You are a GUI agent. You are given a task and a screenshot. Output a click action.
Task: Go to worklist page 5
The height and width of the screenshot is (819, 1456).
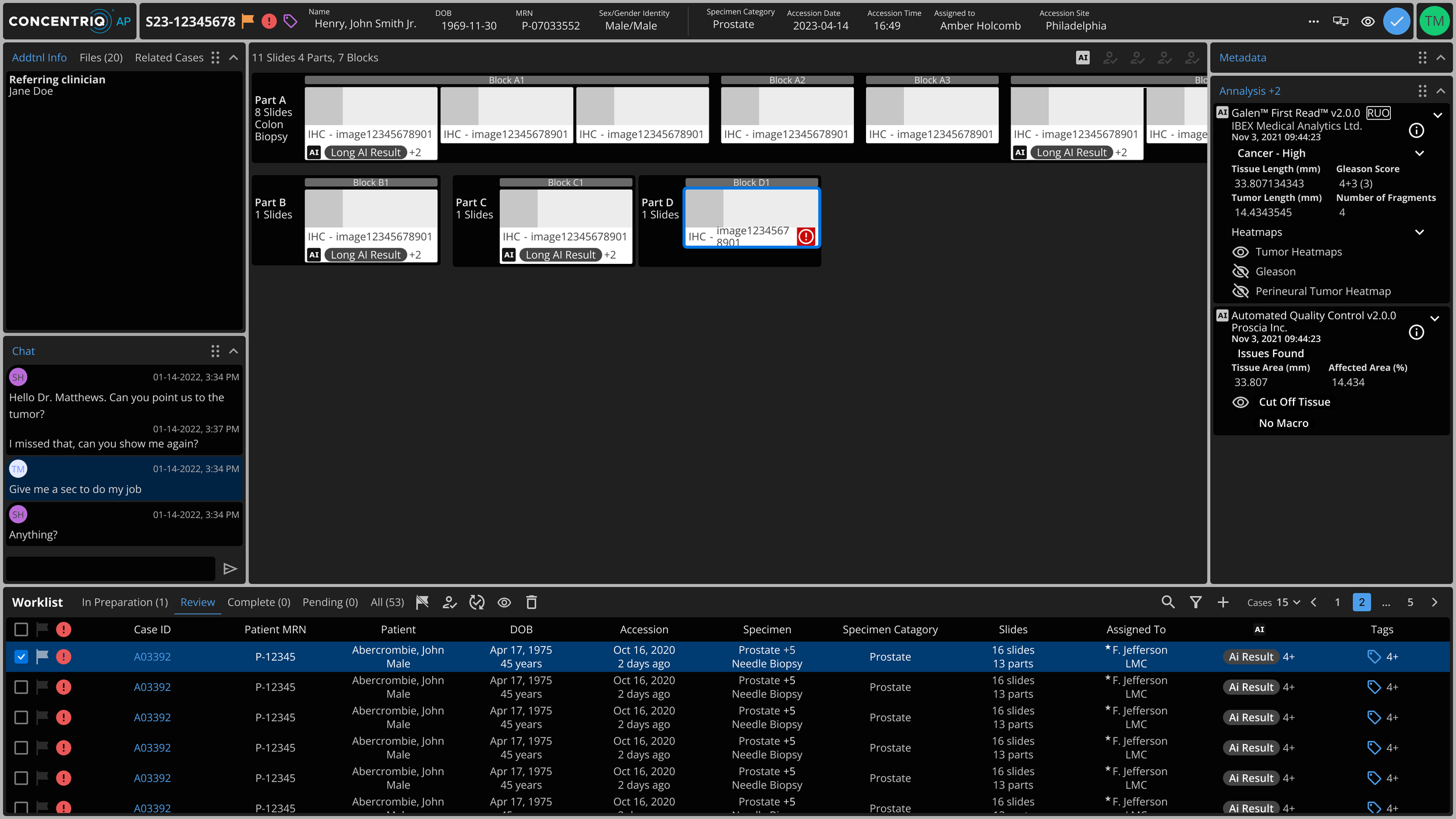pos(1410,602)
